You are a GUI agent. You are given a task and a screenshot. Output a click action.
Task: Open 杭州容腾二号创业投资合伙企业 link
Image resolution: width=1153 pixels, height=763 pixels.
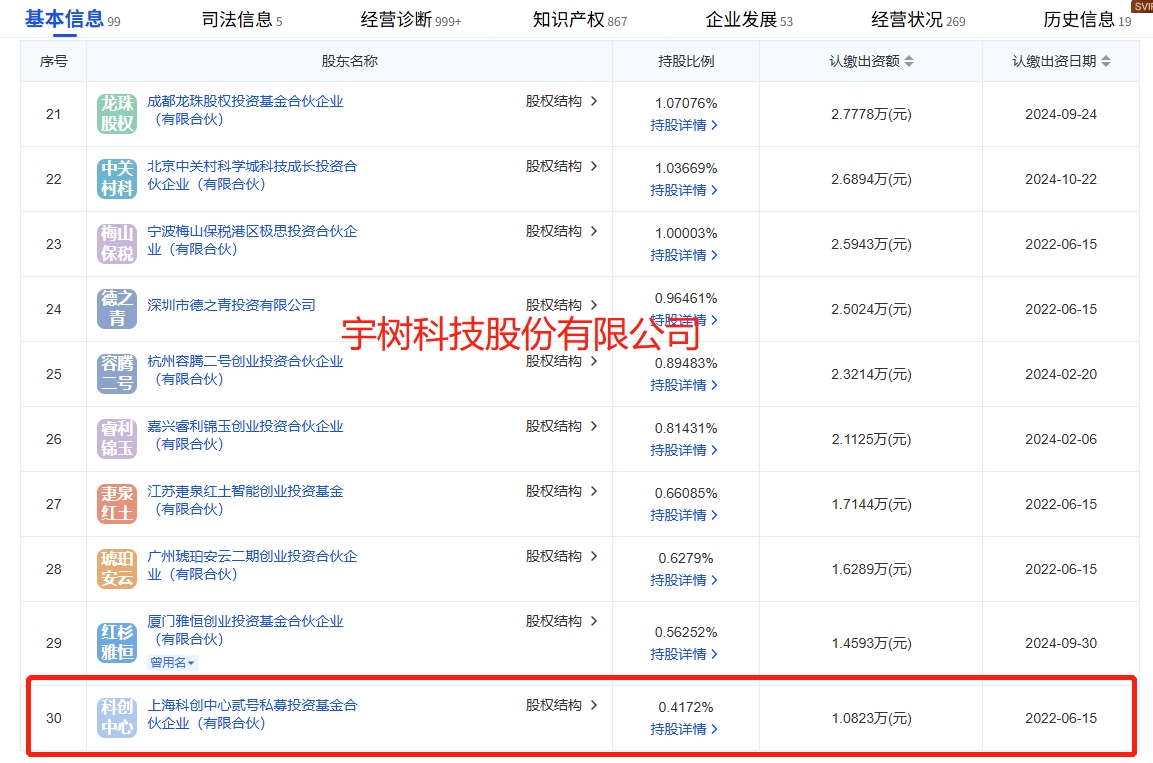[245, 370]
